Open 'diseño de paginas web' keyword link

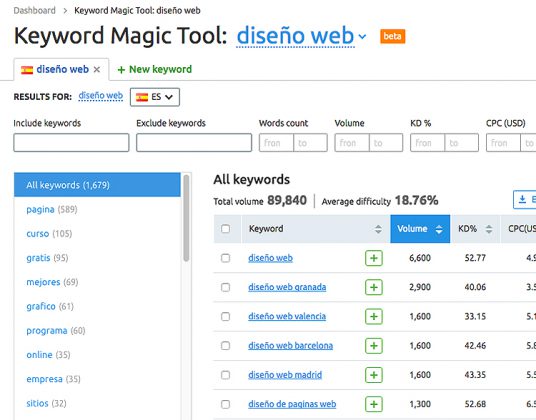click(x=292, y=404)
